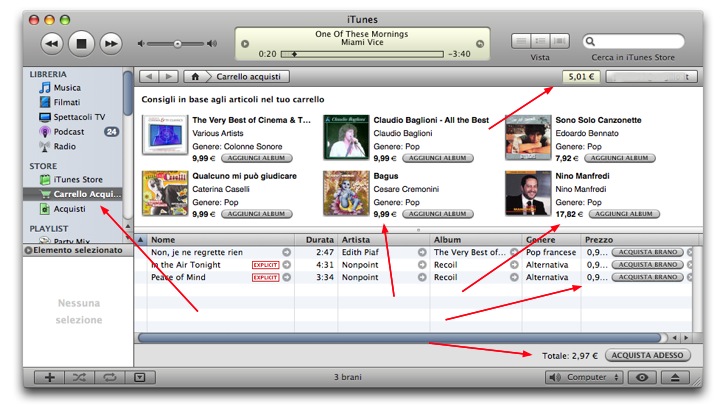Image resolution: width=720 pixels, height=414 pixels.
Task: Open Acquisti playlist in sidebar
Action: point(69,209)
